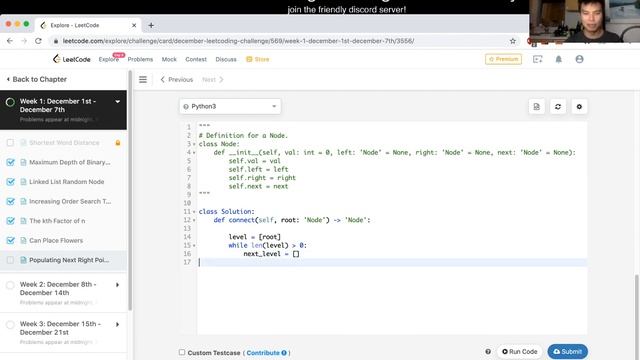Toggle Custom Testcase checkbox
This screenshot has height=360, width=640.
pos(182,352)
